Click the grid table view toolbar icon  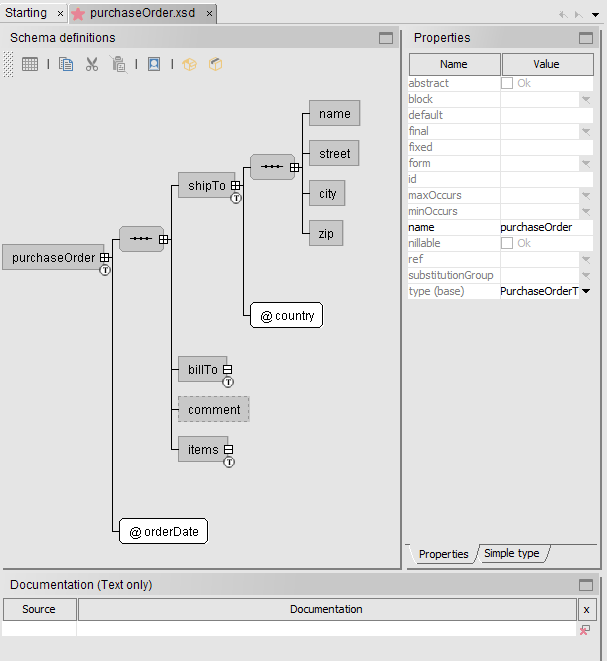point(30,64)
